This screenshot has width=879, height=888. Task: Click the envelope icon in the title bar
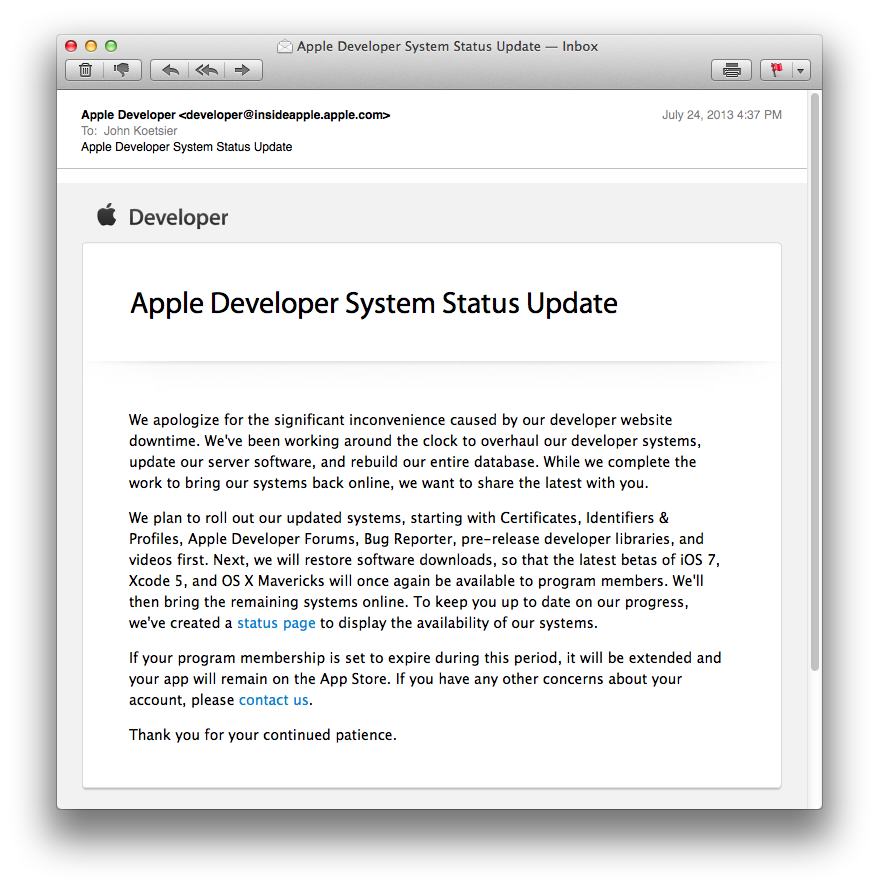(284, 46)
